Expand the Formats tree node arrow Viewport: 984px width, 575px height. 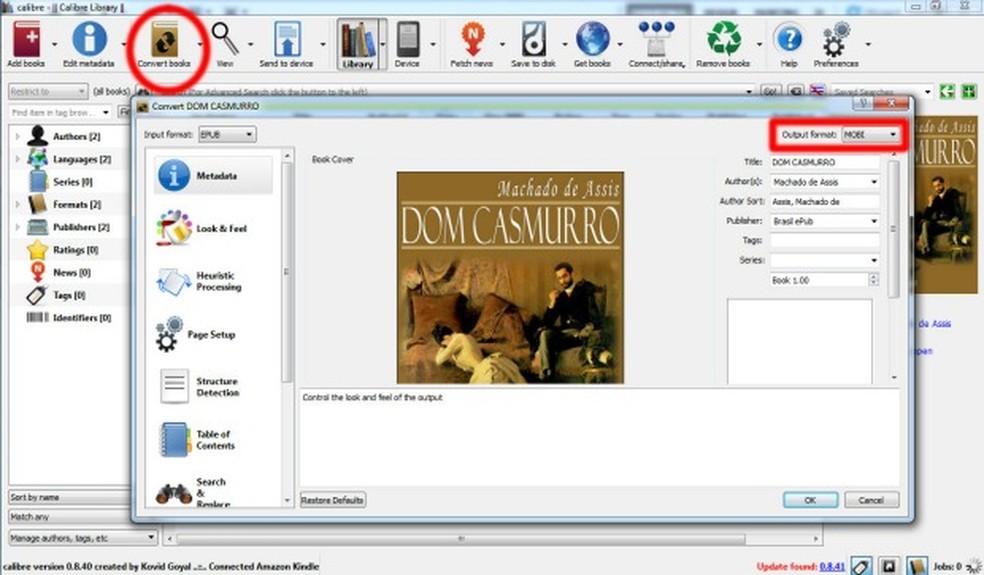pos(18,204)
